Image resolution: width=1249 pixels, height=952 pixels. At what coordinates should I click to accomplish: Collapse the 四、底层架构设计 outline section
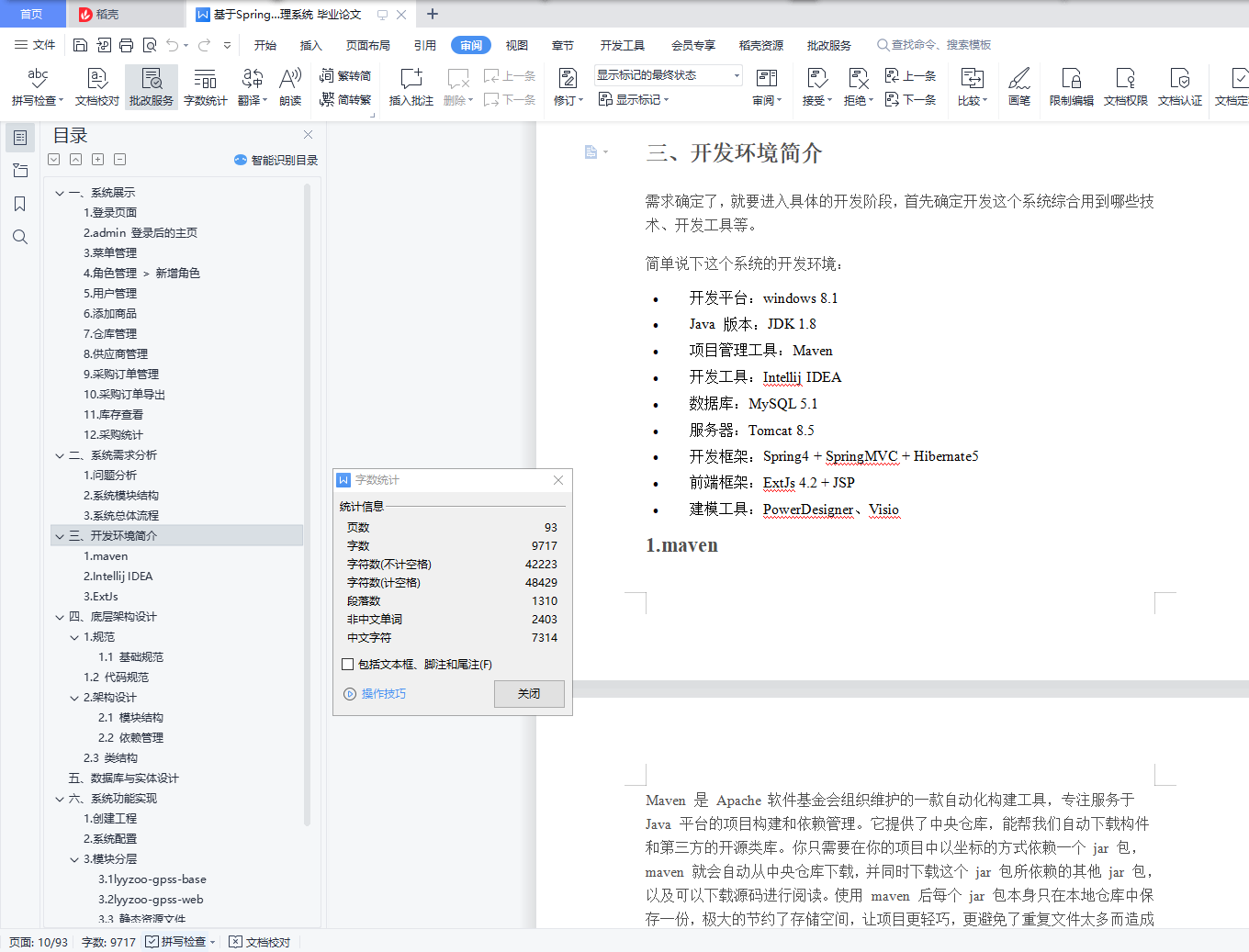[x=60, y=617]
